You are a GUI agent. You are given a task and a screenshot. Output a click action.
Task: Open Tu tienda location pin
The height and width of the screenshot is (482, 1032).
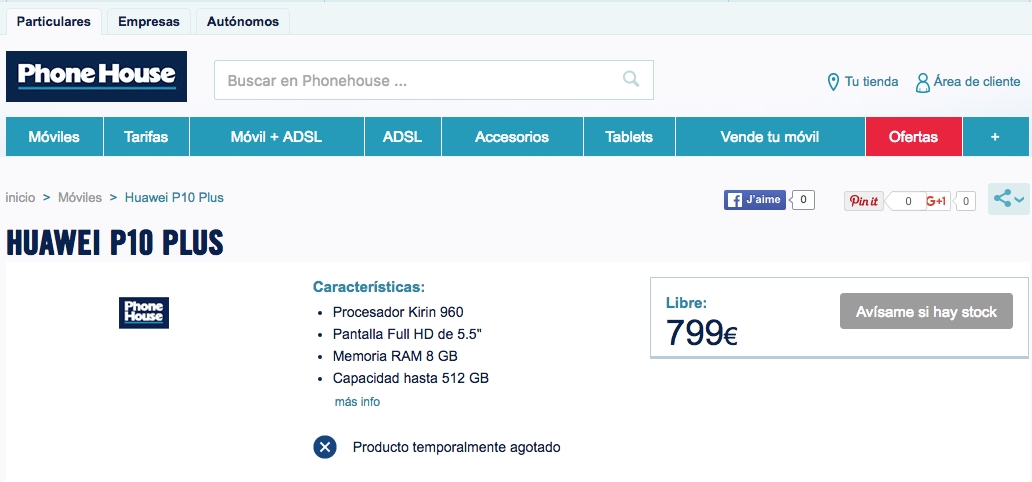[x=833, y=82]
